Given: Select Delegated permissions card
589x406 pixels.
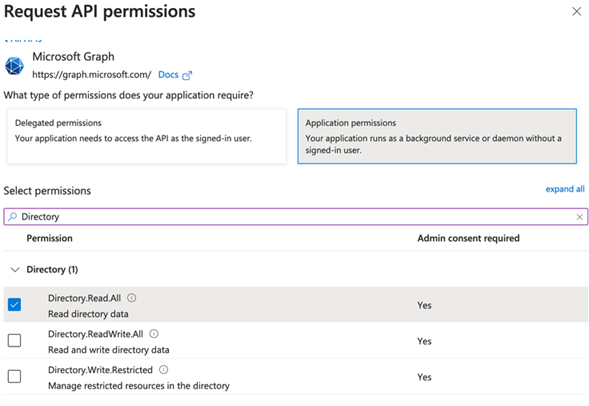Looking at the screenshot, I should [146, 136].
